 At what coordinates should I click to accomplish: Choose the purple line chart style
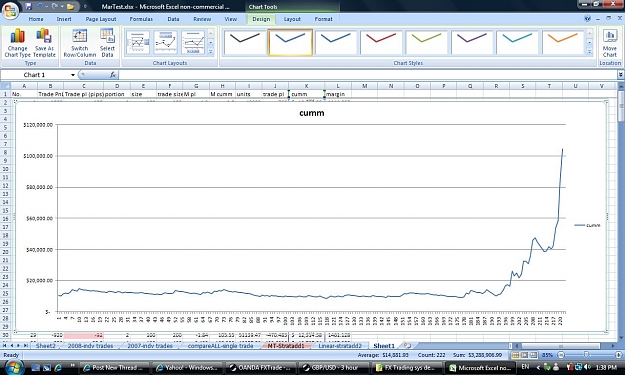pos(472,42)
